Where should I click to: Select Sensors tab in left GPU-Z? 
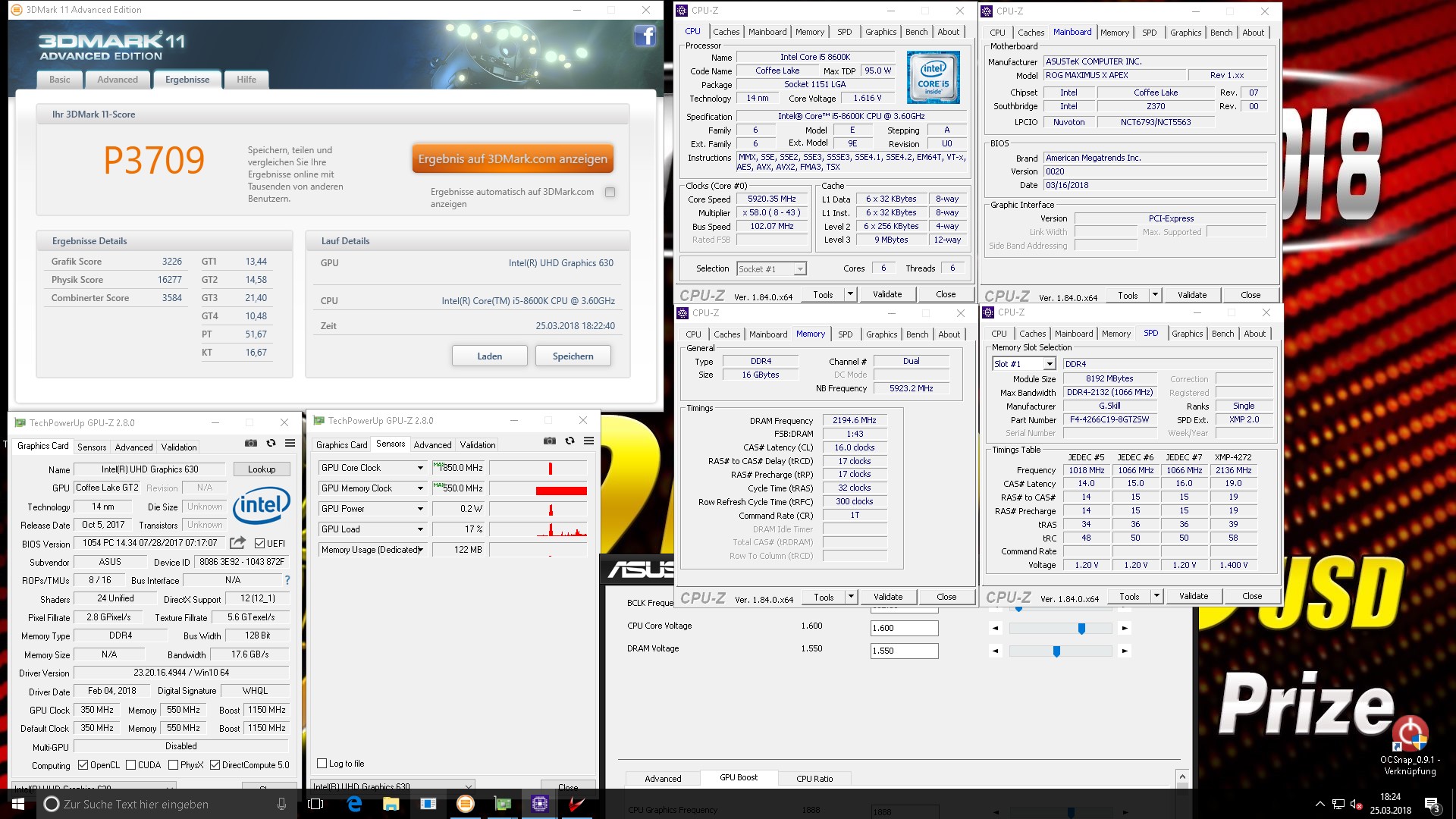pos(92,447)
